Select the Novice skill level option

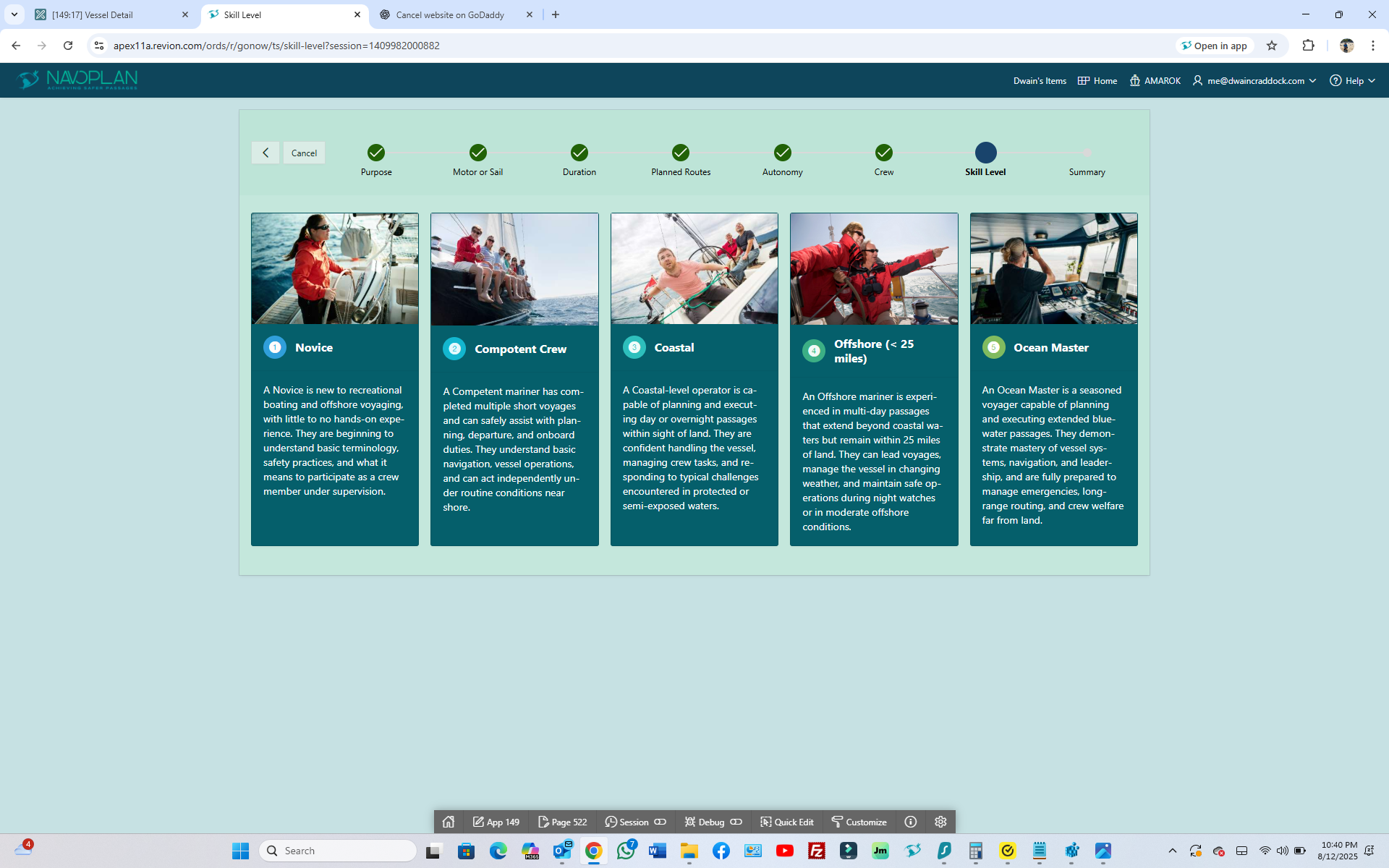coord(314,347)
